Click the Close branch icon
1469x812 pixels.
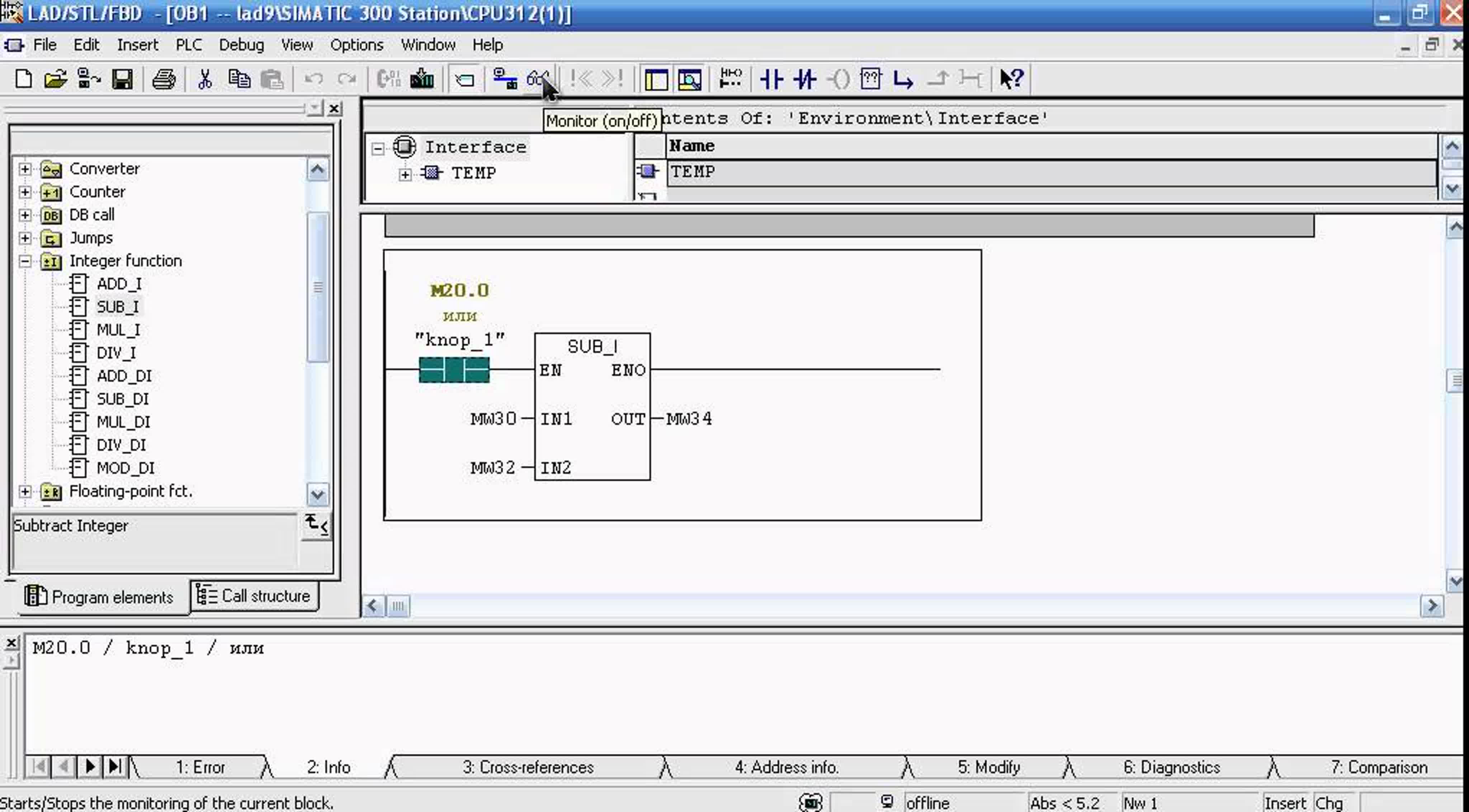click(937, 79)
